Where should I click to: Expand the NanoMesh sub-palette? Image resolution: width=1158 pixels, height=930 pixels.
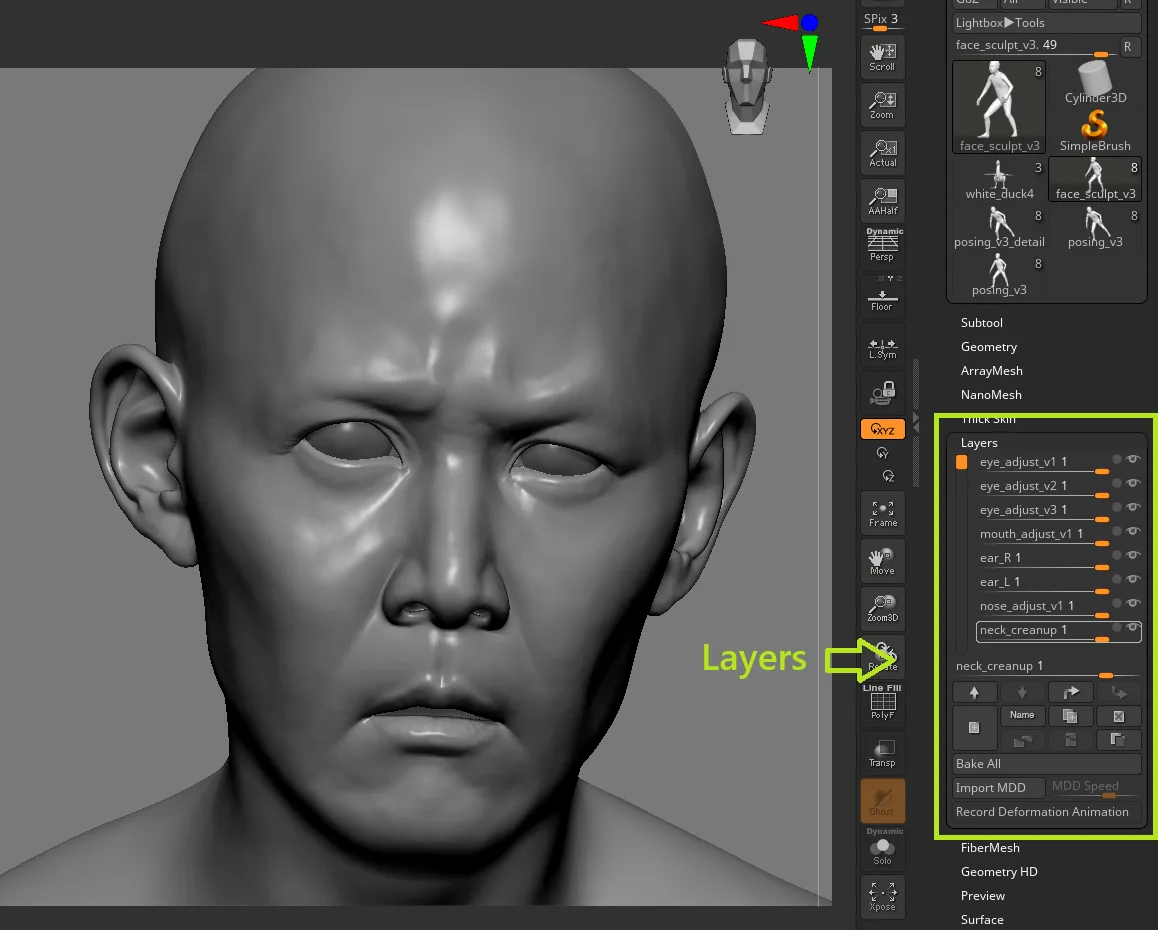[x=991, y=394]
